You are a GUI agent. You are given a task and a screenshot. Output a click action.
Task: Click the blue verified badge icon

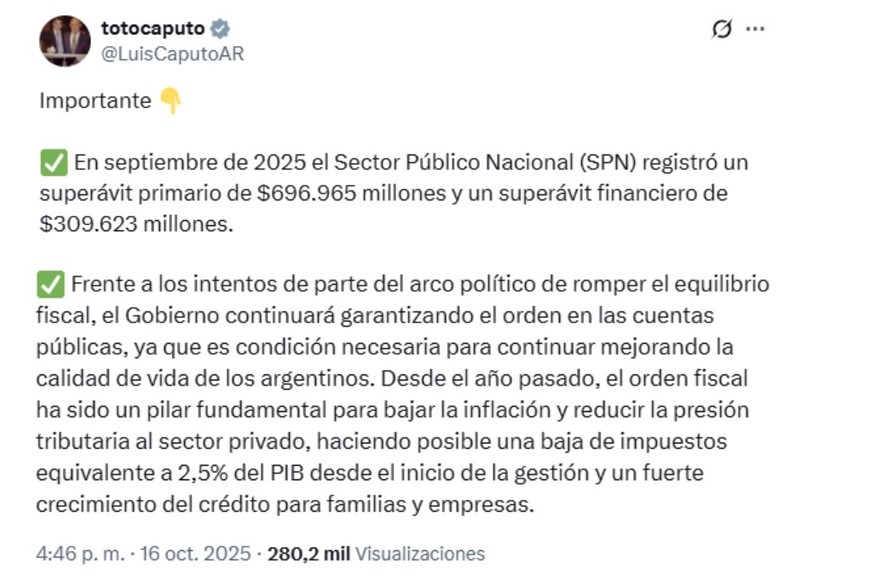click(x=220, y=29)
